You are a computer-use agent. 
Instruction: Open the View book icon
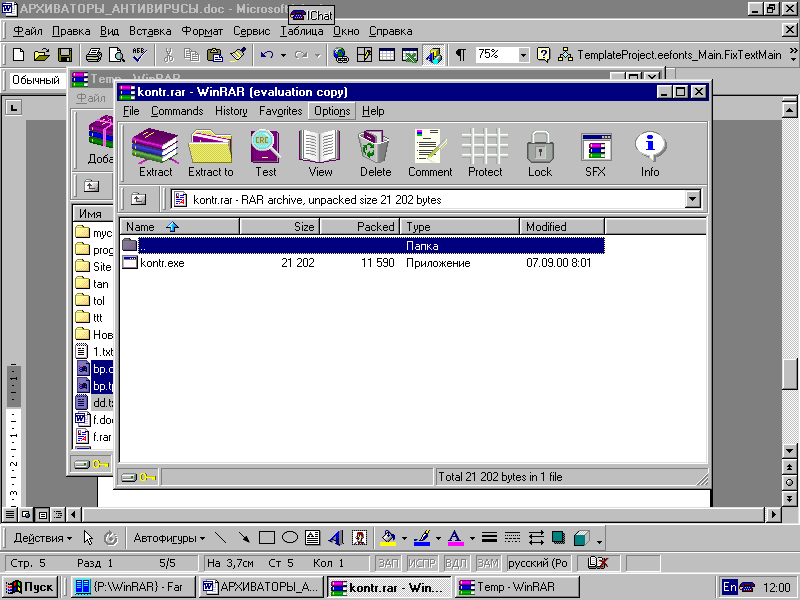coord(320,153)
